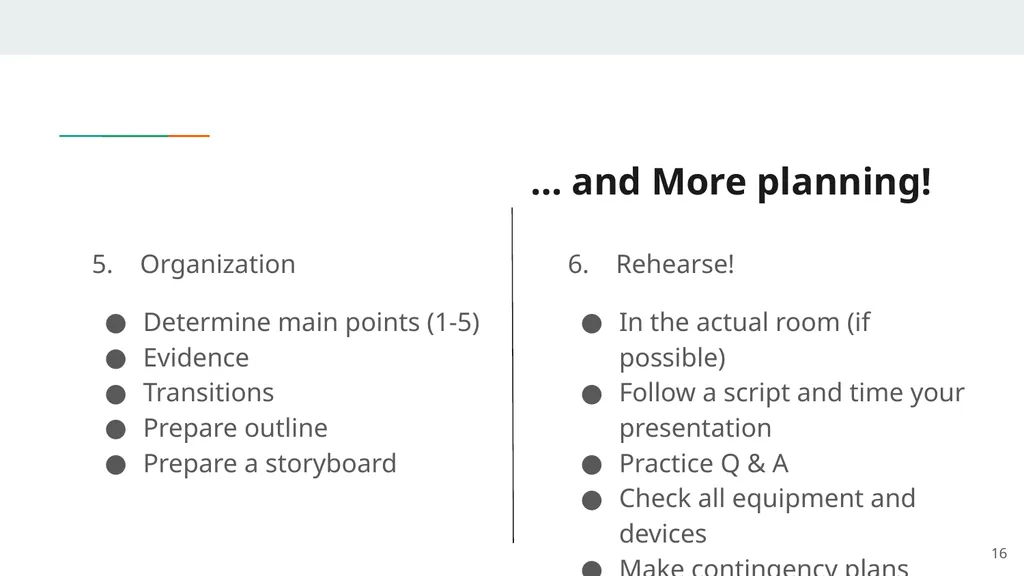Click the bullet dot beside 'Transitions'
This screenshot has height=576, width=1024.
point(116,394)
